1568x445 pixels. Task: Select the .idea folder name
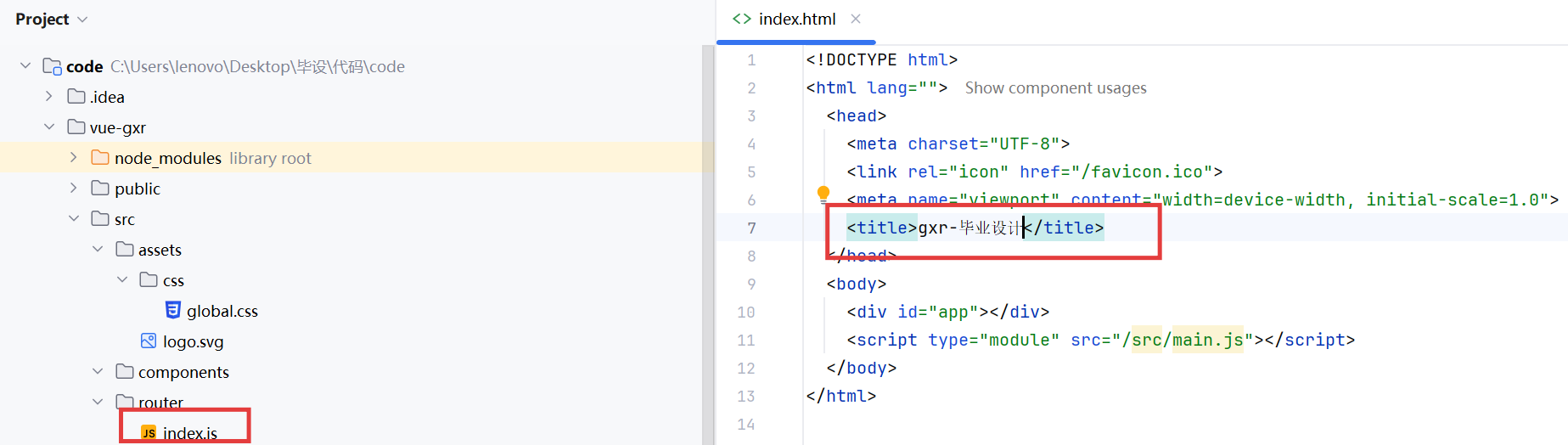click(x=107, y=97)
